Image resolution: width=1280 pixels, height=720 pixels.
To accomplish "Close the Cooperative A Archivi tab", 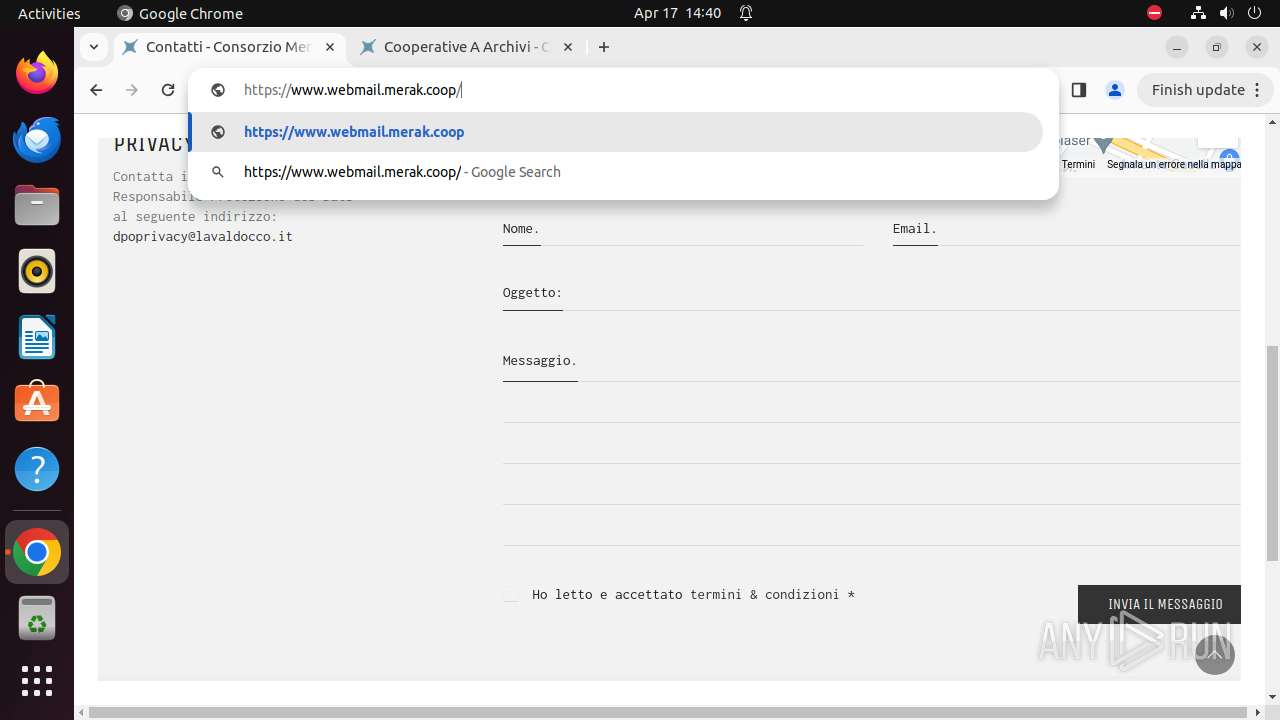I will [568, 47].
